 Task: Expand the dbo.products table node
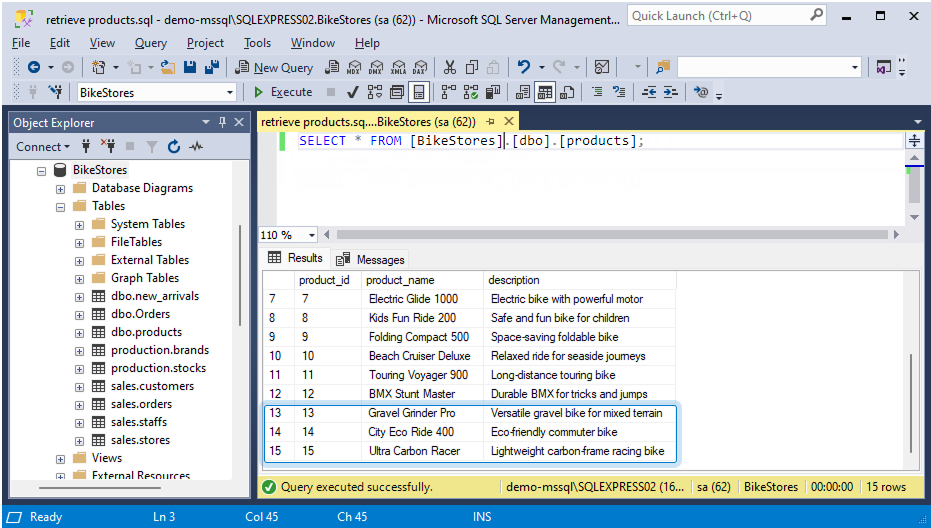[80, 333]
